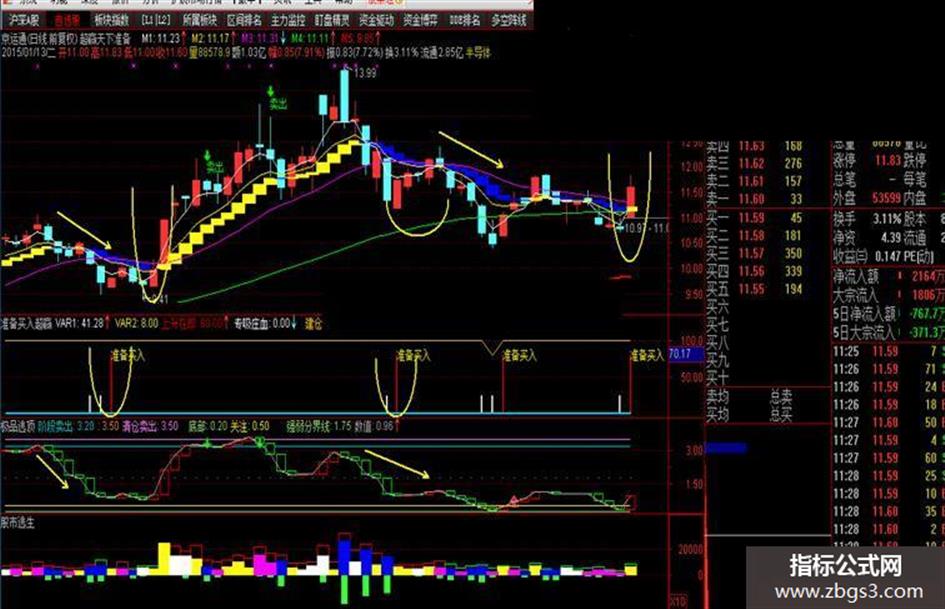This screenshot has height=609, width=945.
Task: Select the 13.99 high price label
Action: pos(365,73)
